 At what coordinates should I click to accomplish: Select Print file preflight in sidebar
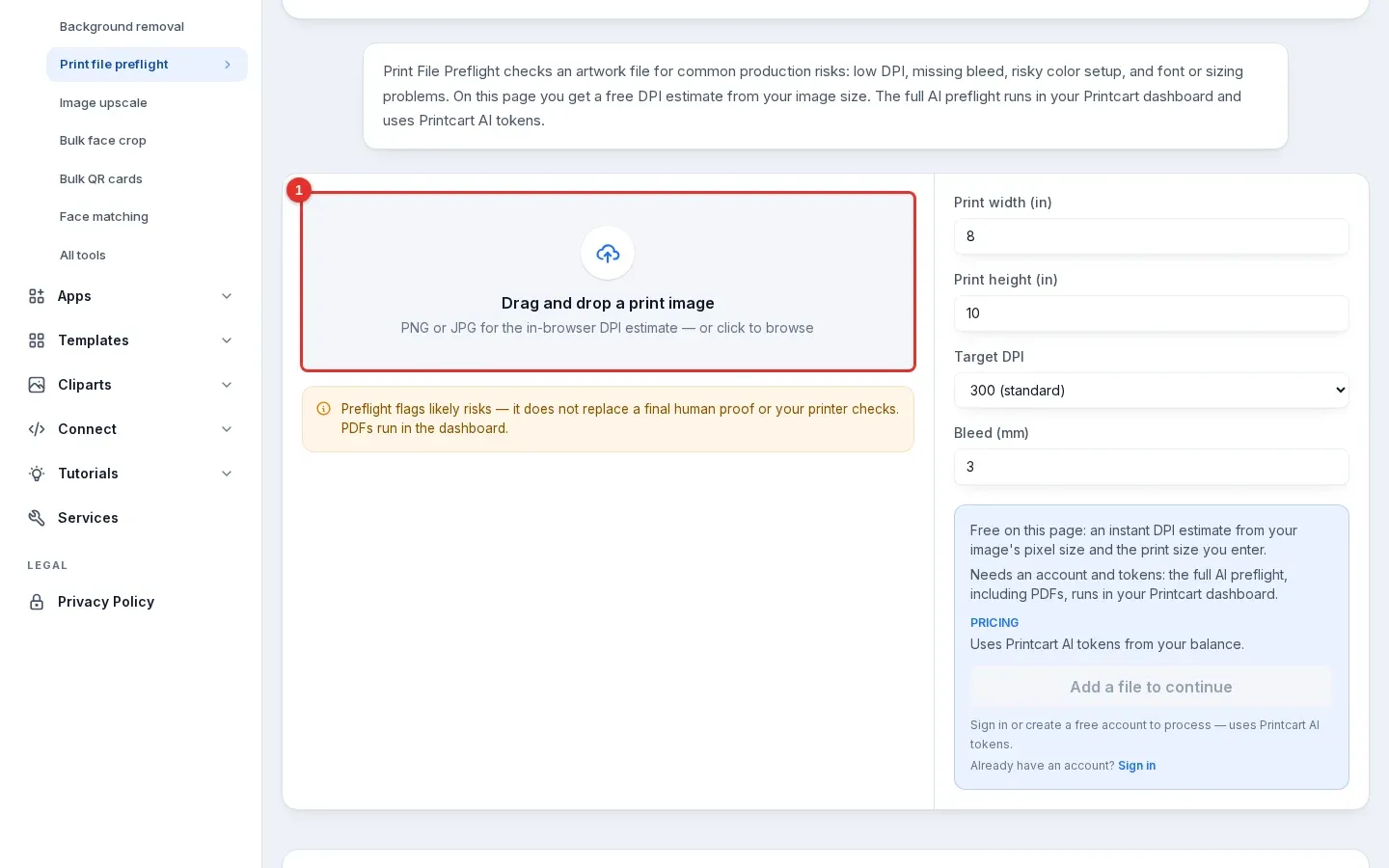point(147,65)
